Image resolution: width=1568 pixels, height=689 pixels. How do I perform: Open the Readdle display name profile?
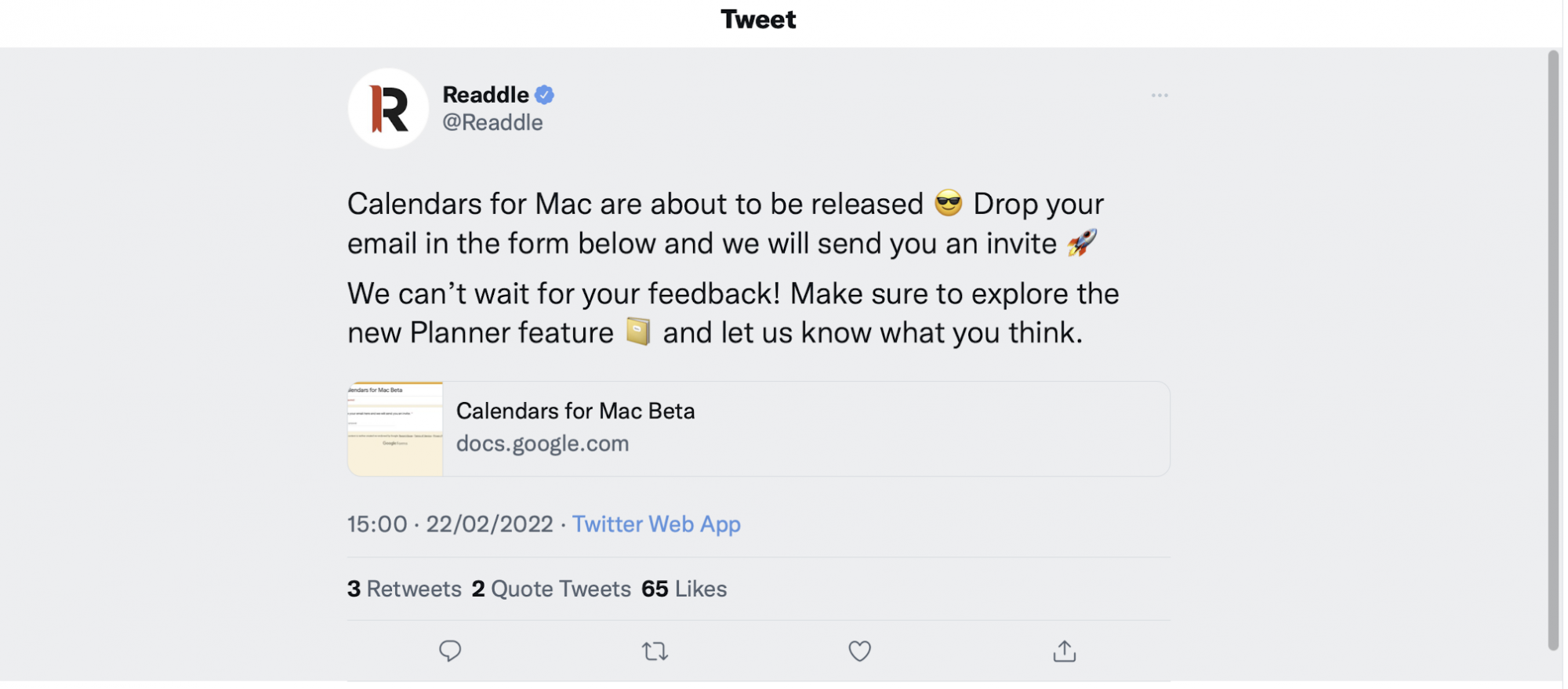click(x=485, y=95)
